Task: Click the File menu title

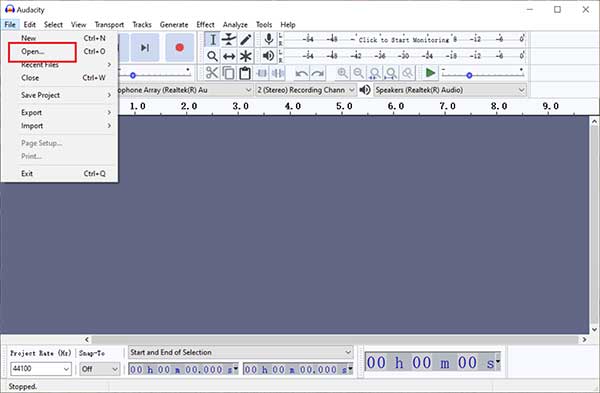Action: tap(10, 25)
